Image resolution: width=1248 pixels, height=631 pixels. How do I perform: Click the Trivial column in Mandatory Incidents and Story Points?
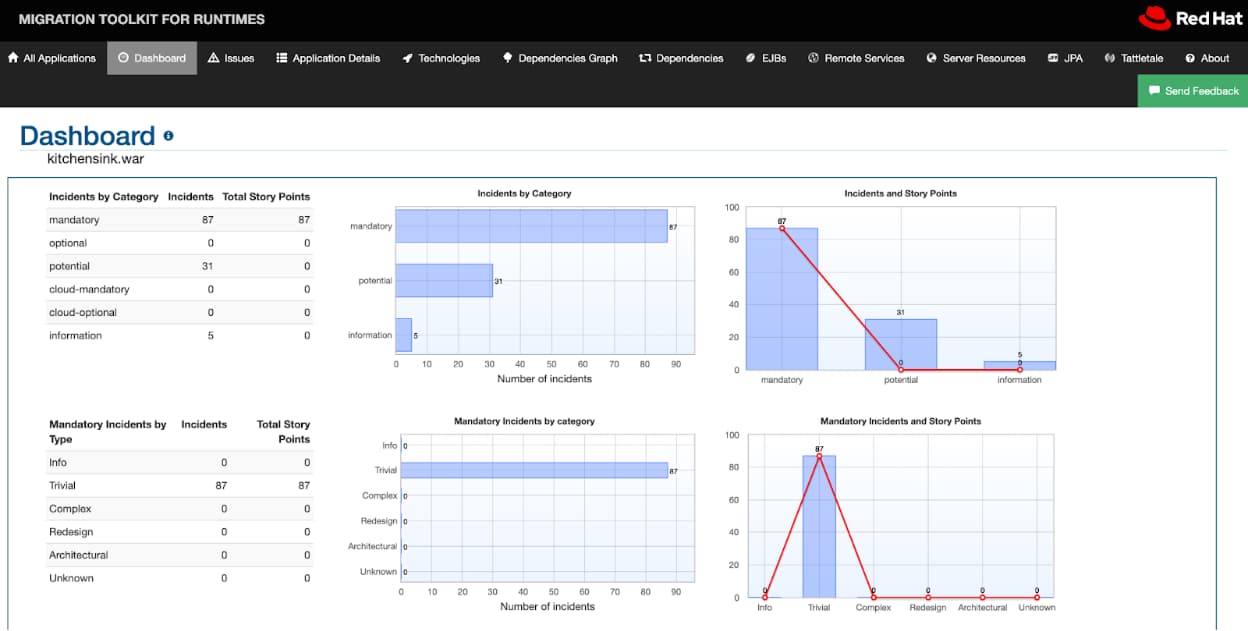click(x=819, y=527)
